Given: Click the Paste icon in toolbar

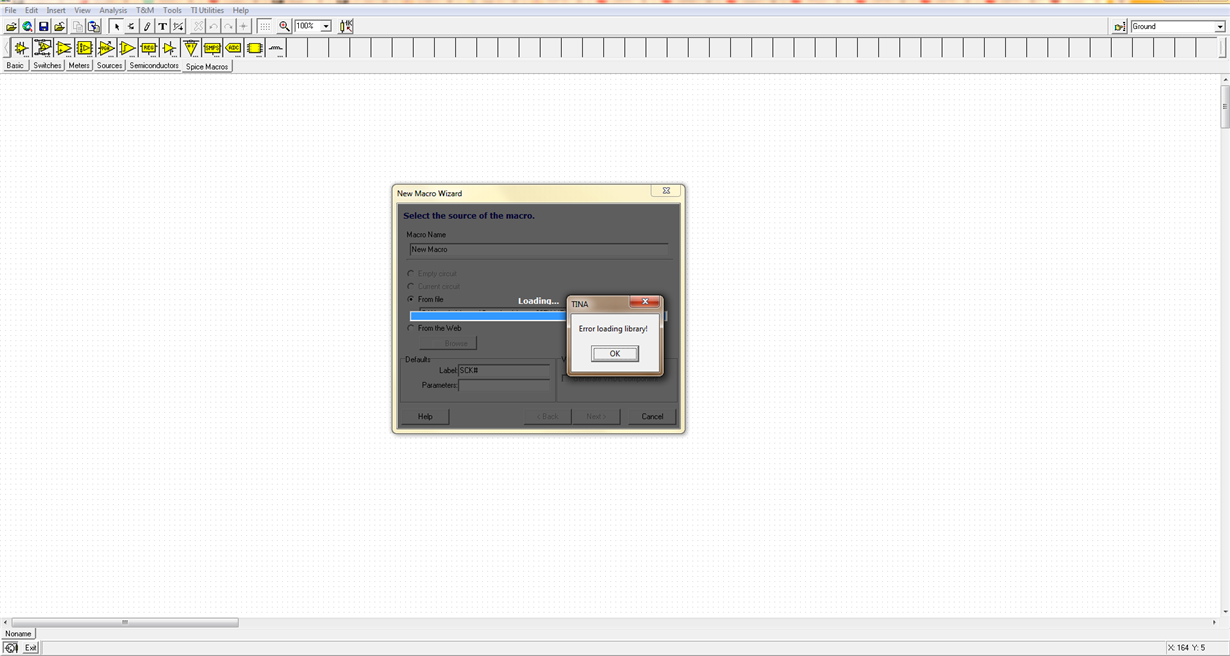Looking at the screenshot, I should point(94,27).
